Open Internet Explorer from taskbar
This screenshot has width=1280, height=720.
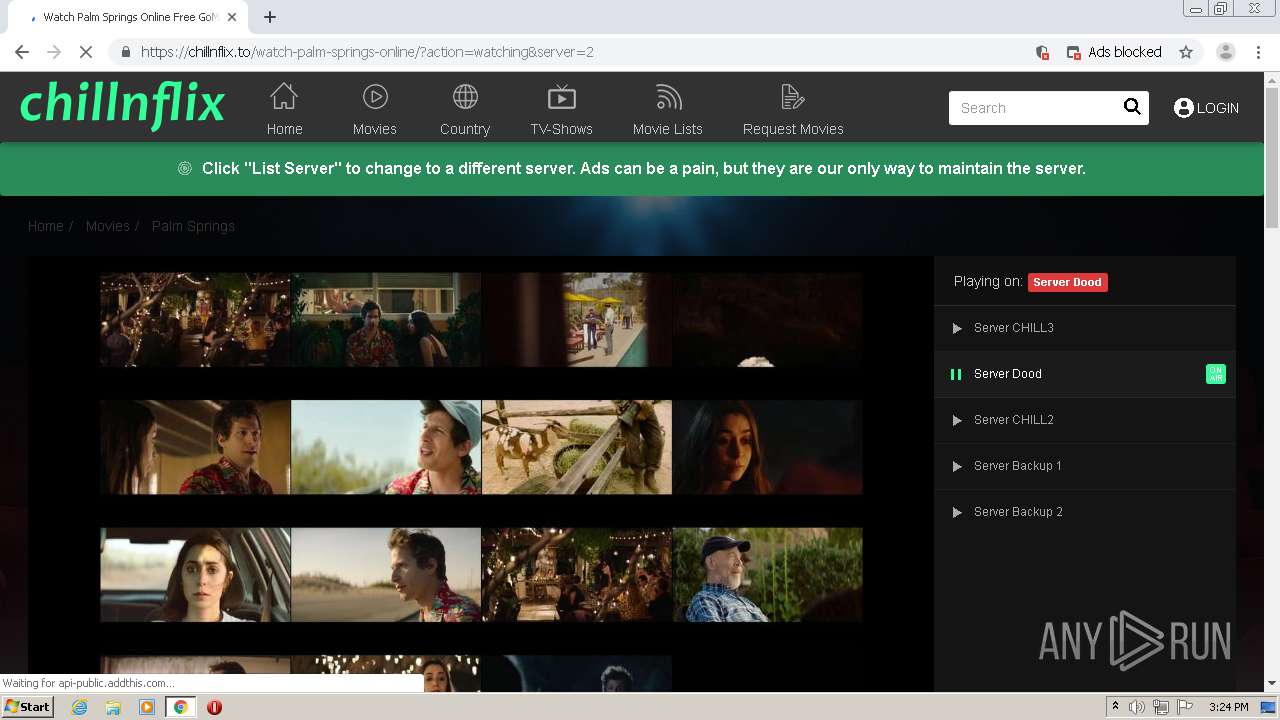[79, 707]
